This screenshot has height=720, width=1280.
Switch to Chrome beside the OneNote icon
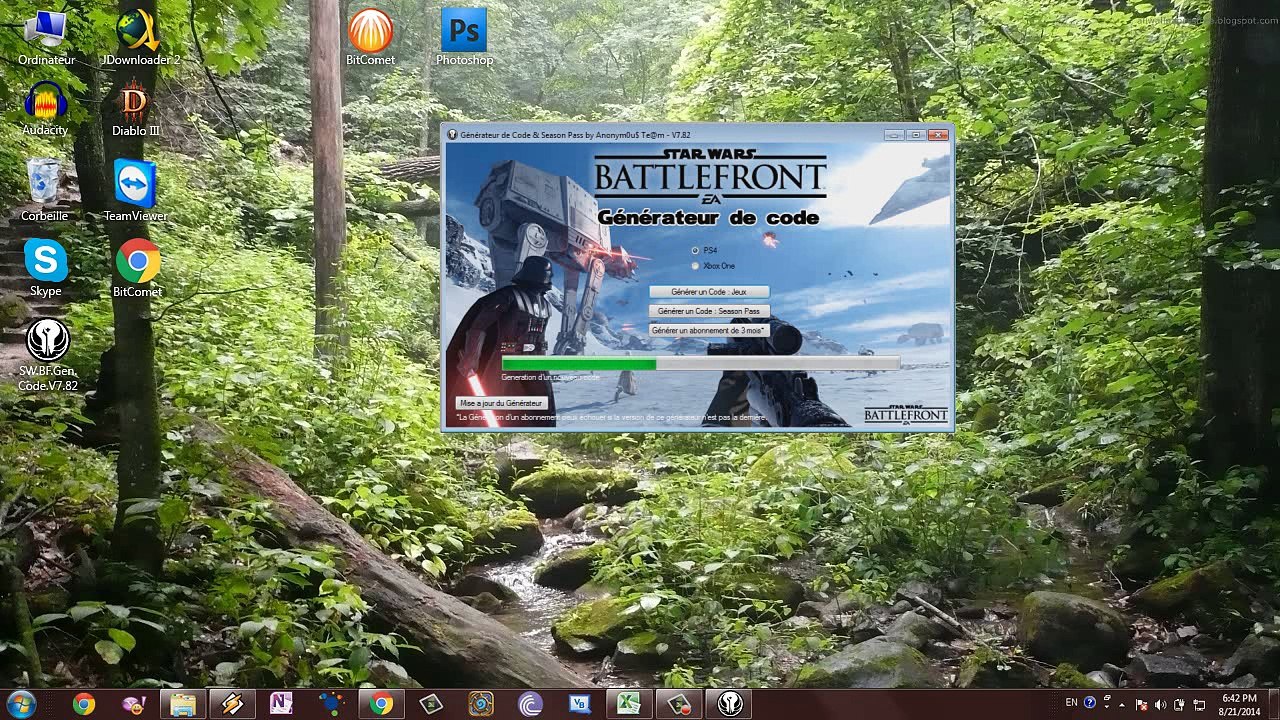[381, 704]
